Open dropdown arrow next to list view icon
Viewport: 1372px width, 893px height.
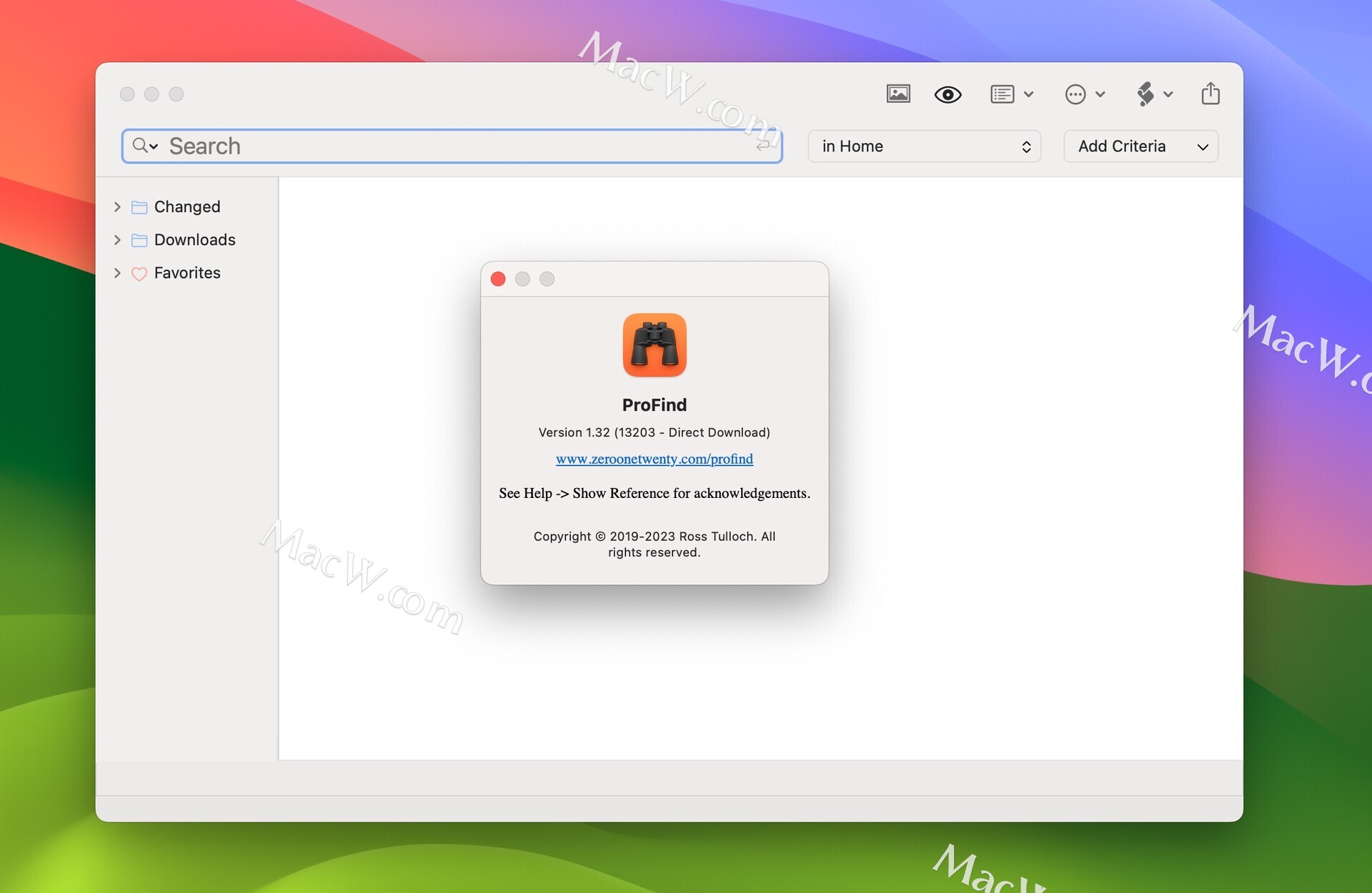(x=1029, y=94)
